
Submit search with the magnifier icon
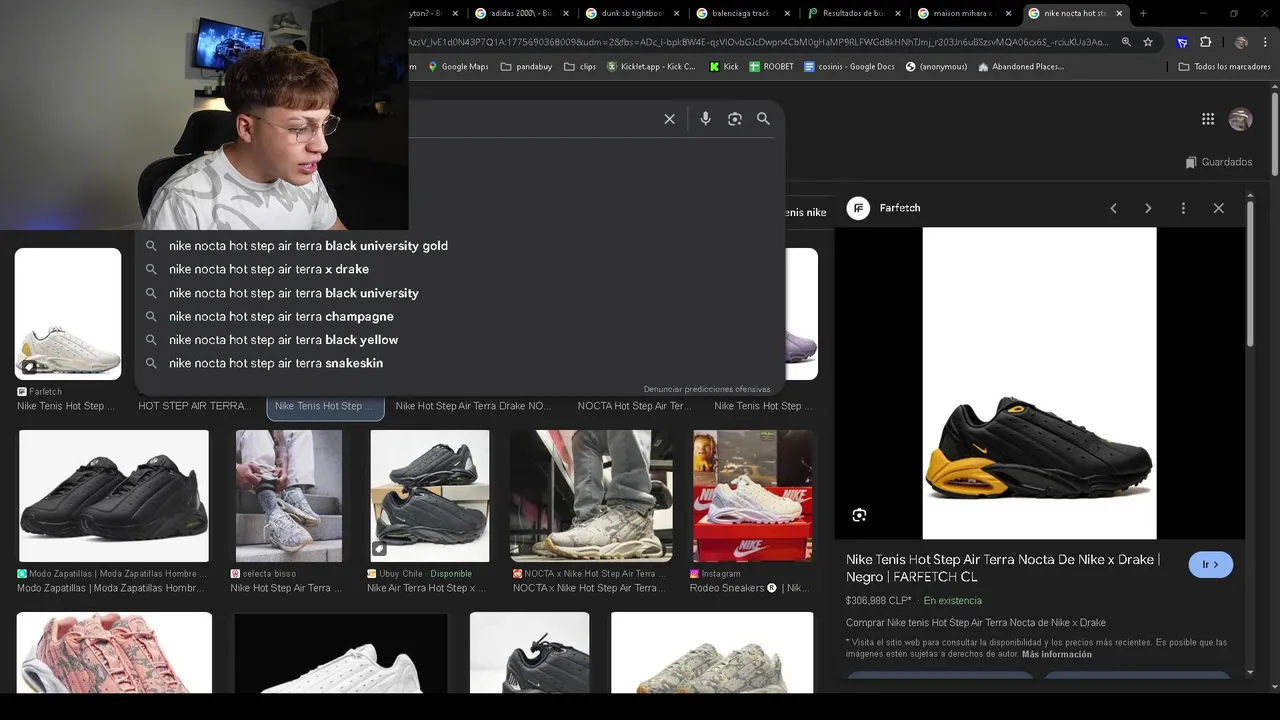pyautogui.click(x=763, y=119)
